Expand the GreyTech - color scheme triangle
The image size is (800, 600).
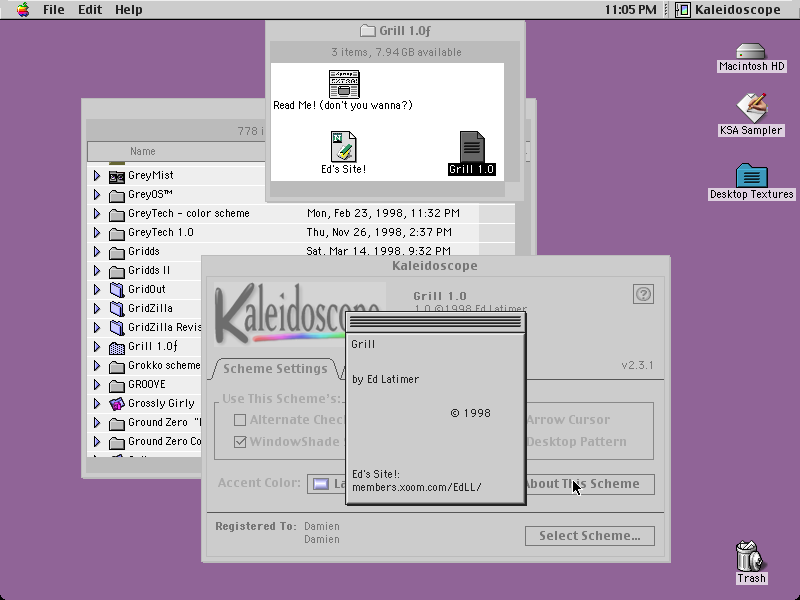(x=97, y=214)
